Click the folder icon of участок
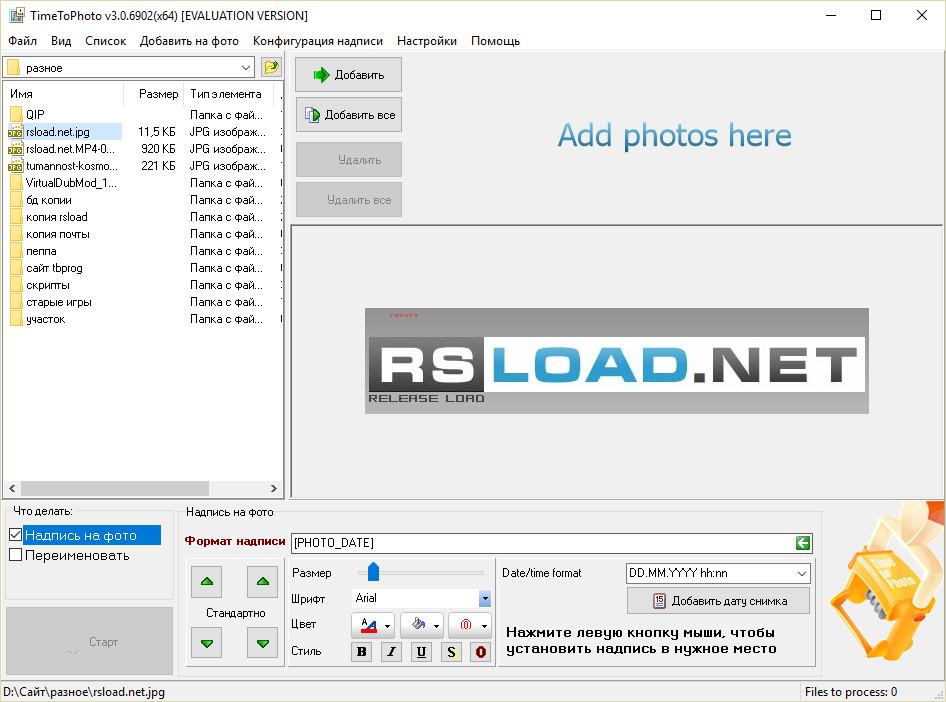 tap(16, 319)
